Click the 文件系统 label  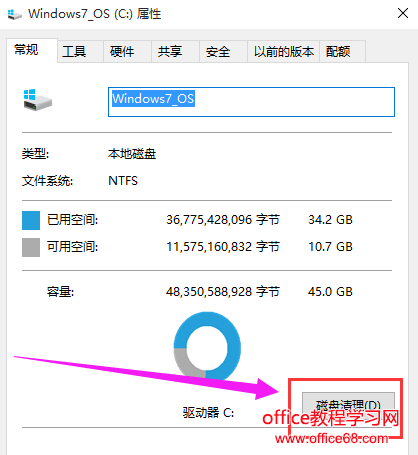(x=47, y=181)
